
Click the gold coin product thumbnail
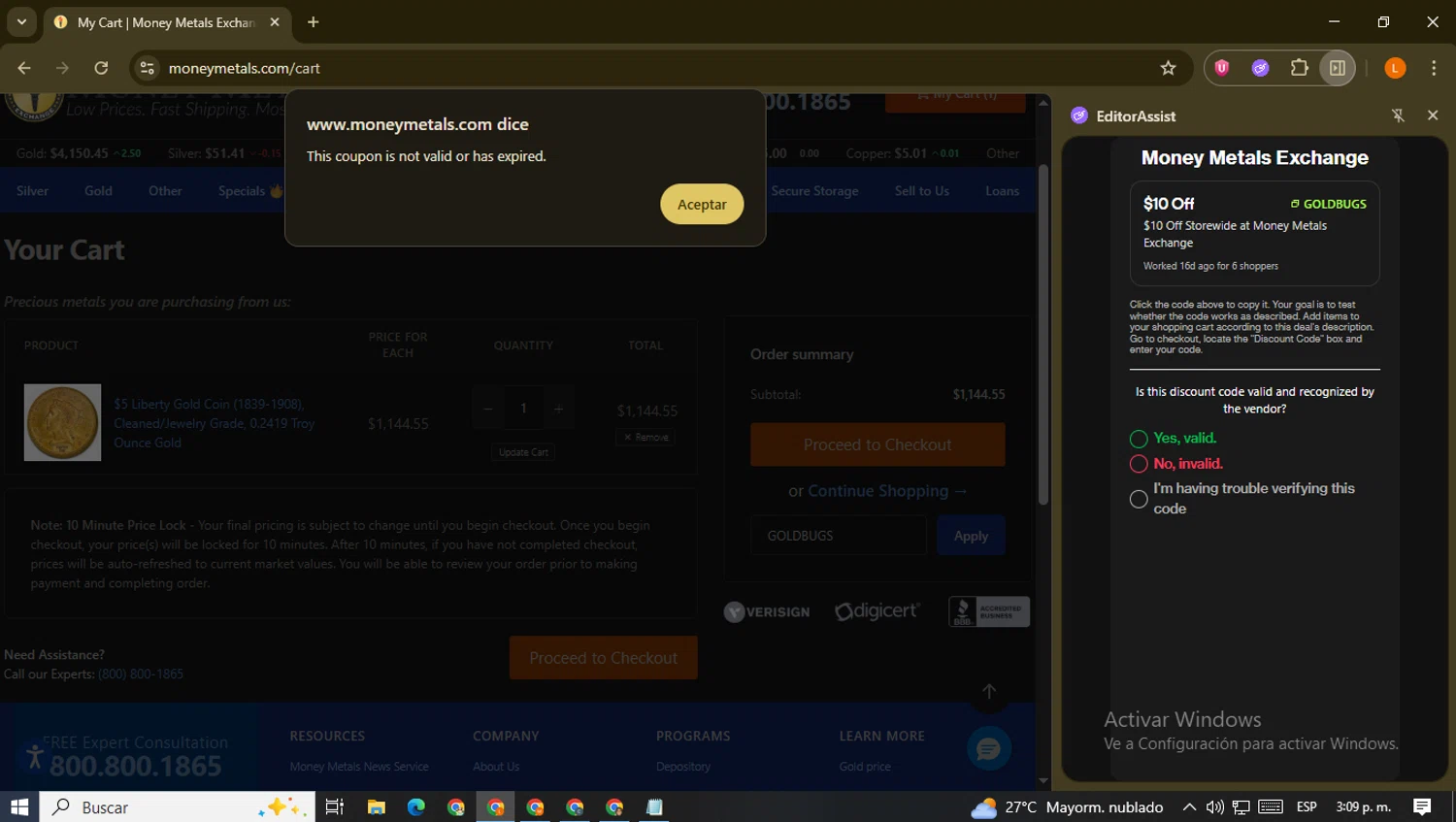[62, 422]
